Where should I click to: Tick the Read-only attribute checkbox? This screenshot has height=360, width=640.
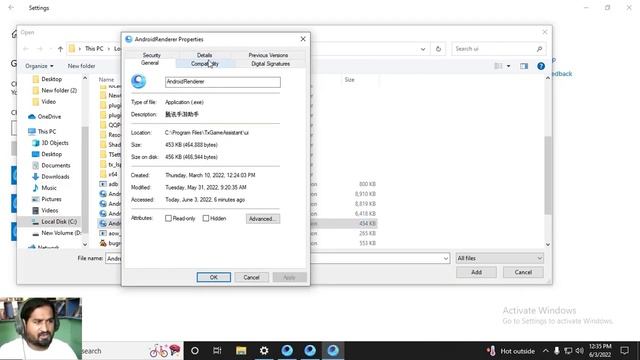click(168, 218)
